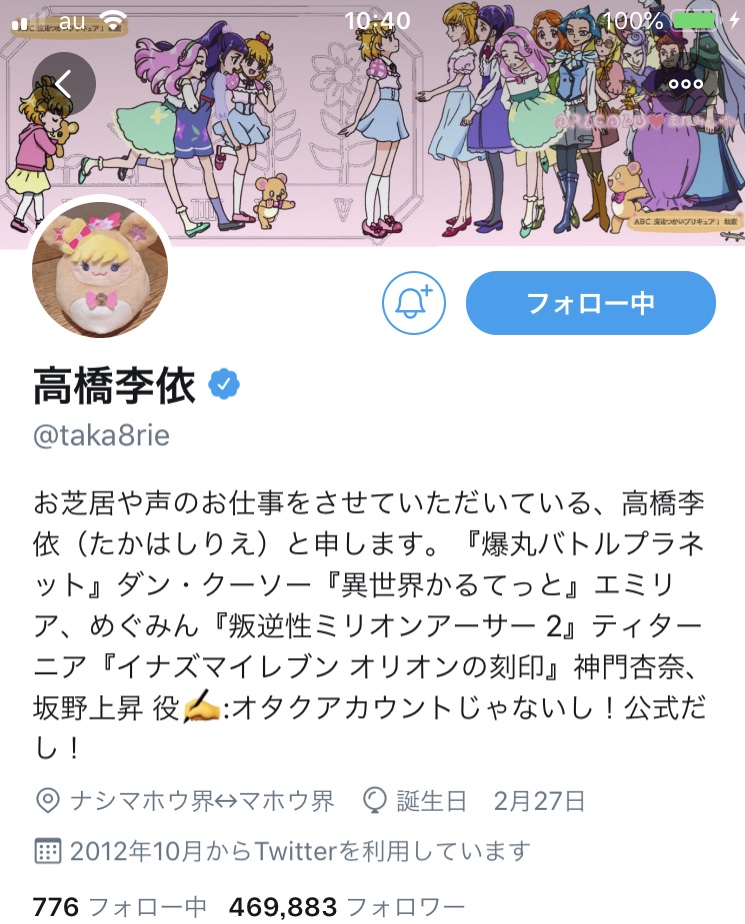Open the 776 フォロー中 following list

click(120, 907)
